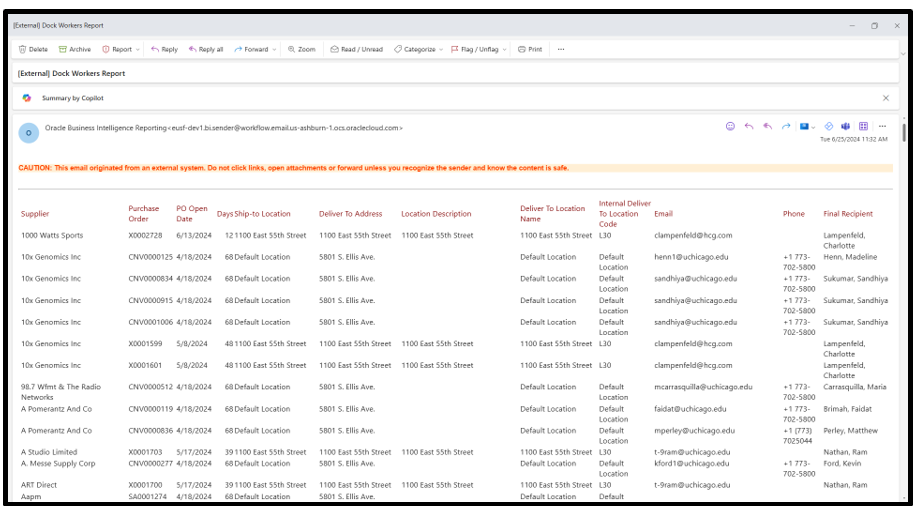
Task: Click the ribbon collapse chevron at toolbar's right
Action: point(904,54)
